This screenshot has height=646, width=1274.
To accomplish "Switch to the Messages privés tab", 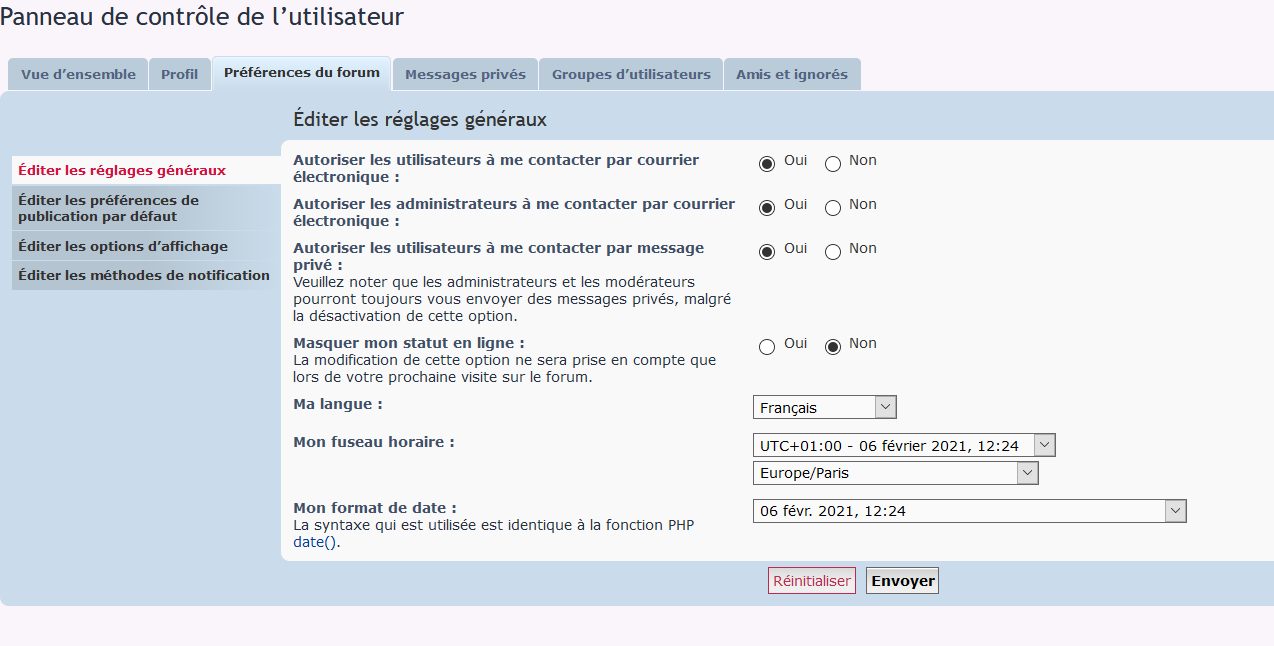I will coord(464,73).
